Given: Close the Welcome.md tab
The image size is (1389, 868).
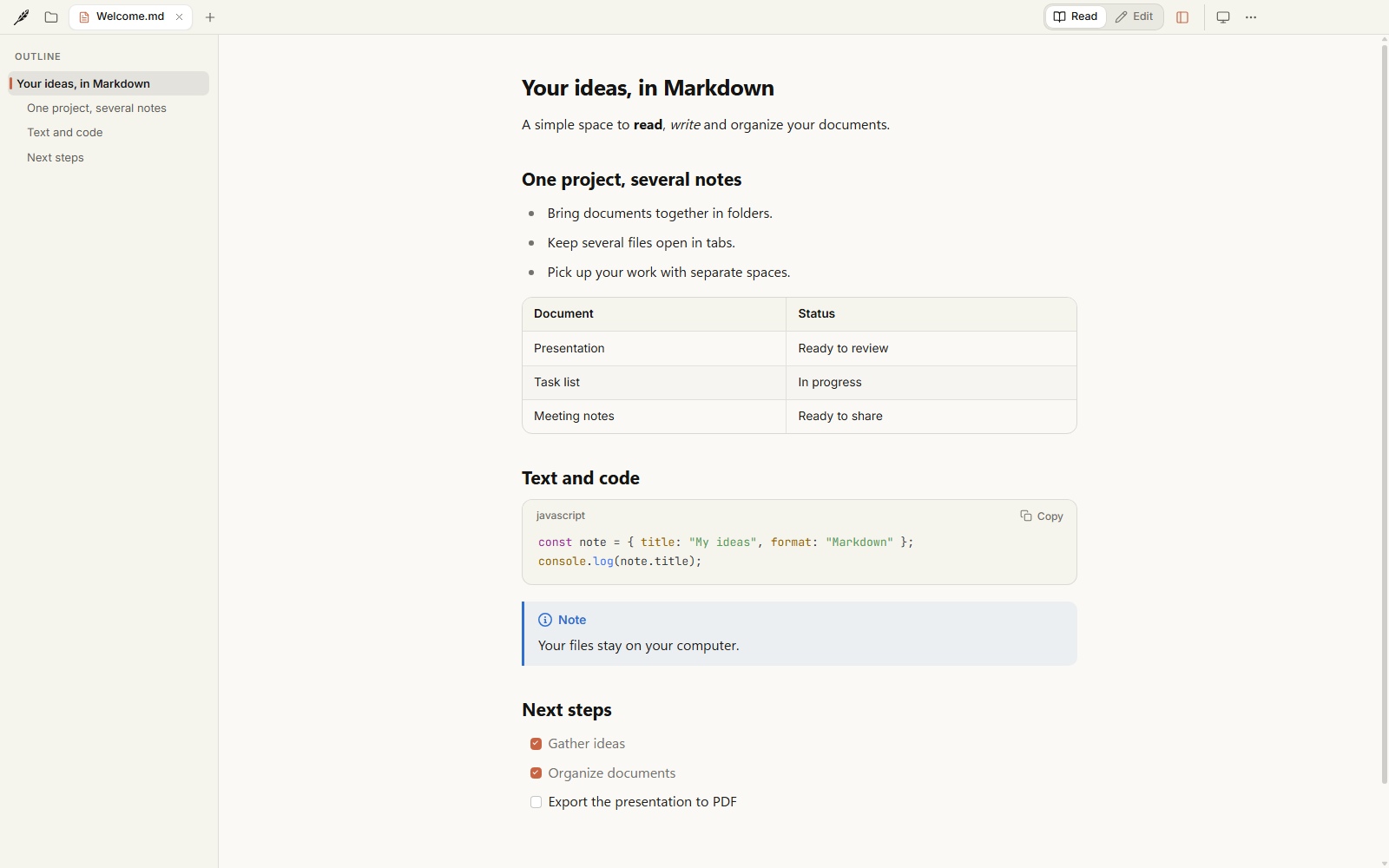Looking at the screenshot, I should (x=180, y=16).
